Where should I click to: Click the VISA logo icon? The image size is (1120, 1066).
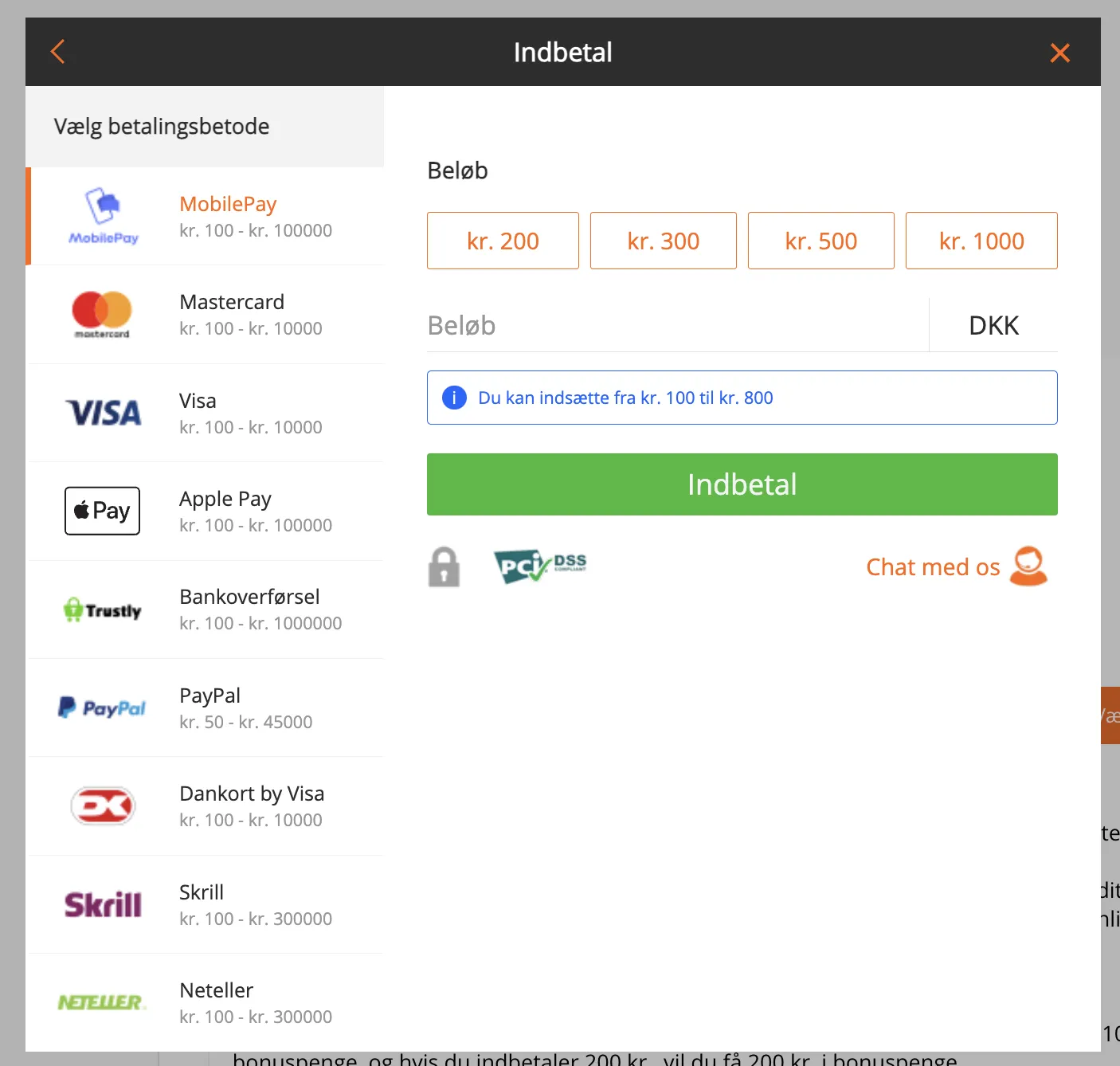pos(104,413)
